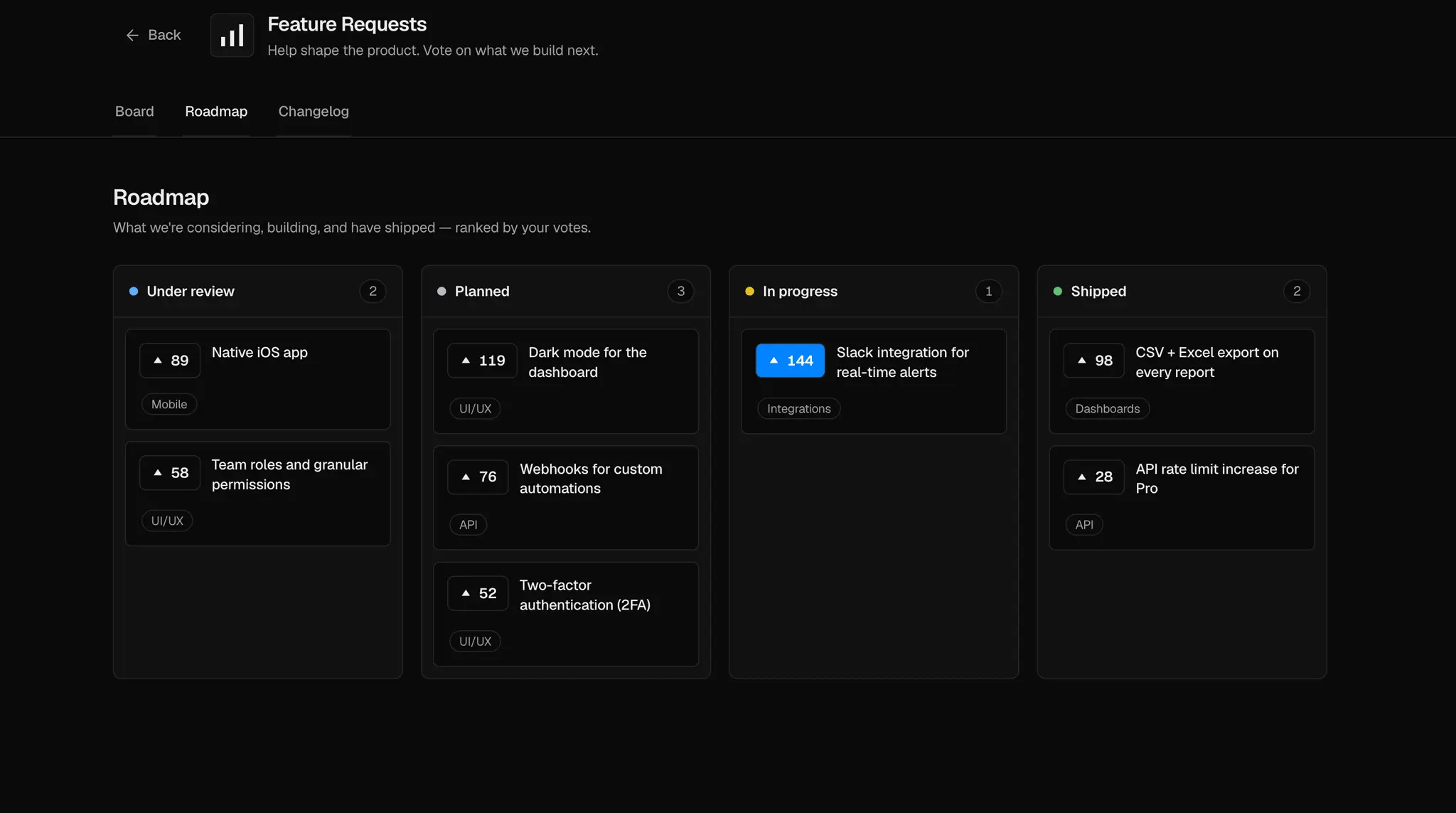Open the Native iOS app card title
Viewport: 1456px width, 813px height.
point(259,352)
